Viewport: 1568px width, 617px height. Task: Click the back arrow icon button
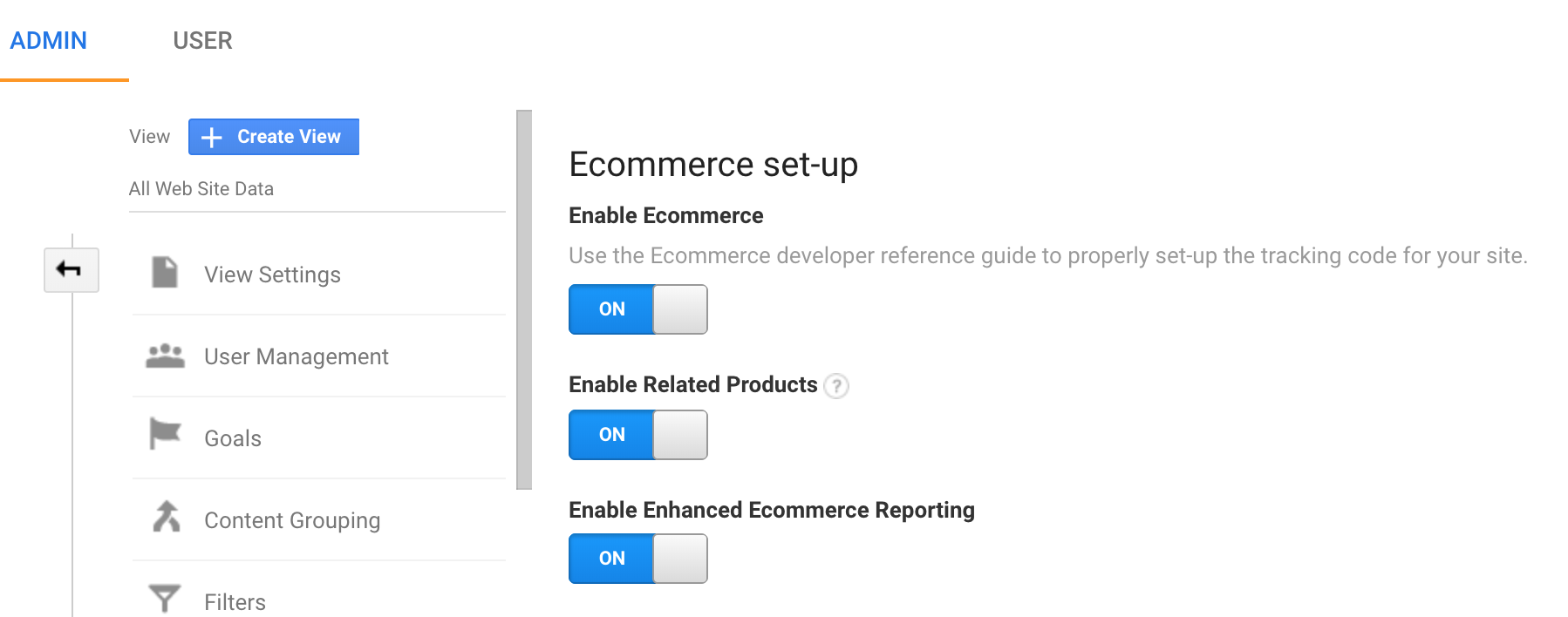pos(72,270)
